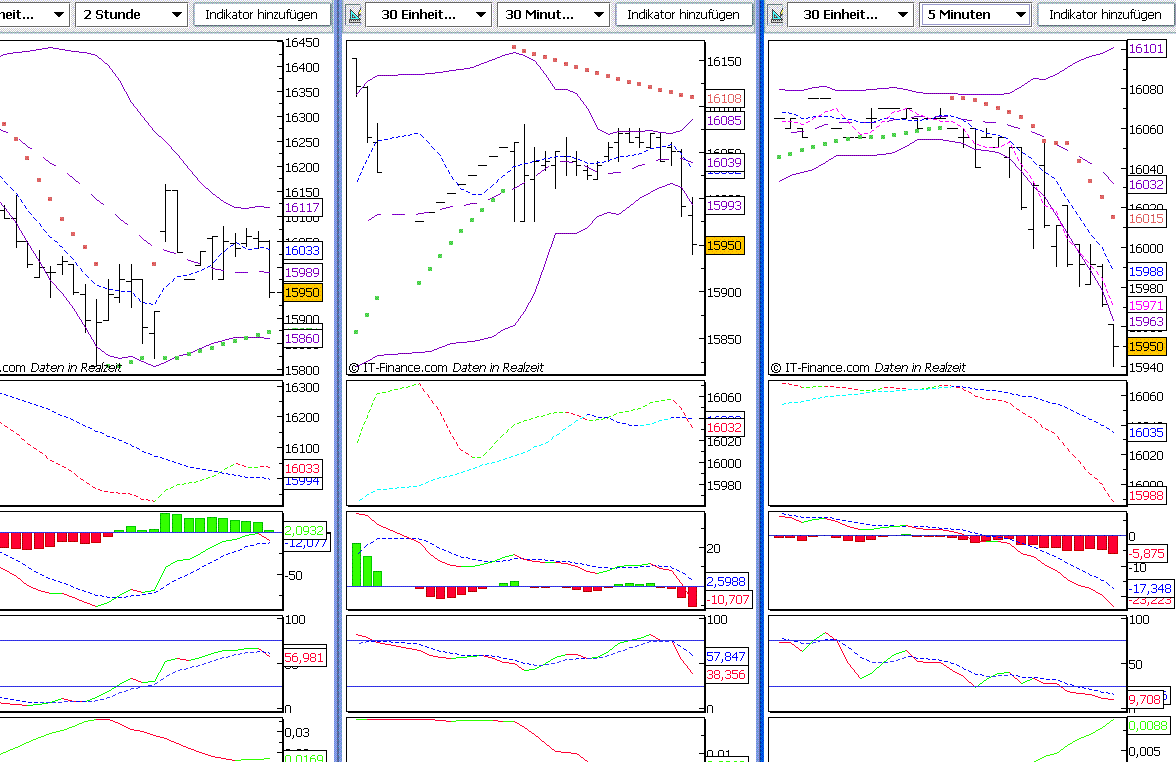The width and height of the screenshot is (1176, 762).
Task: Click 'Indikator hinzufügen' in the 5-minute chart
Action: (1105, 14)
